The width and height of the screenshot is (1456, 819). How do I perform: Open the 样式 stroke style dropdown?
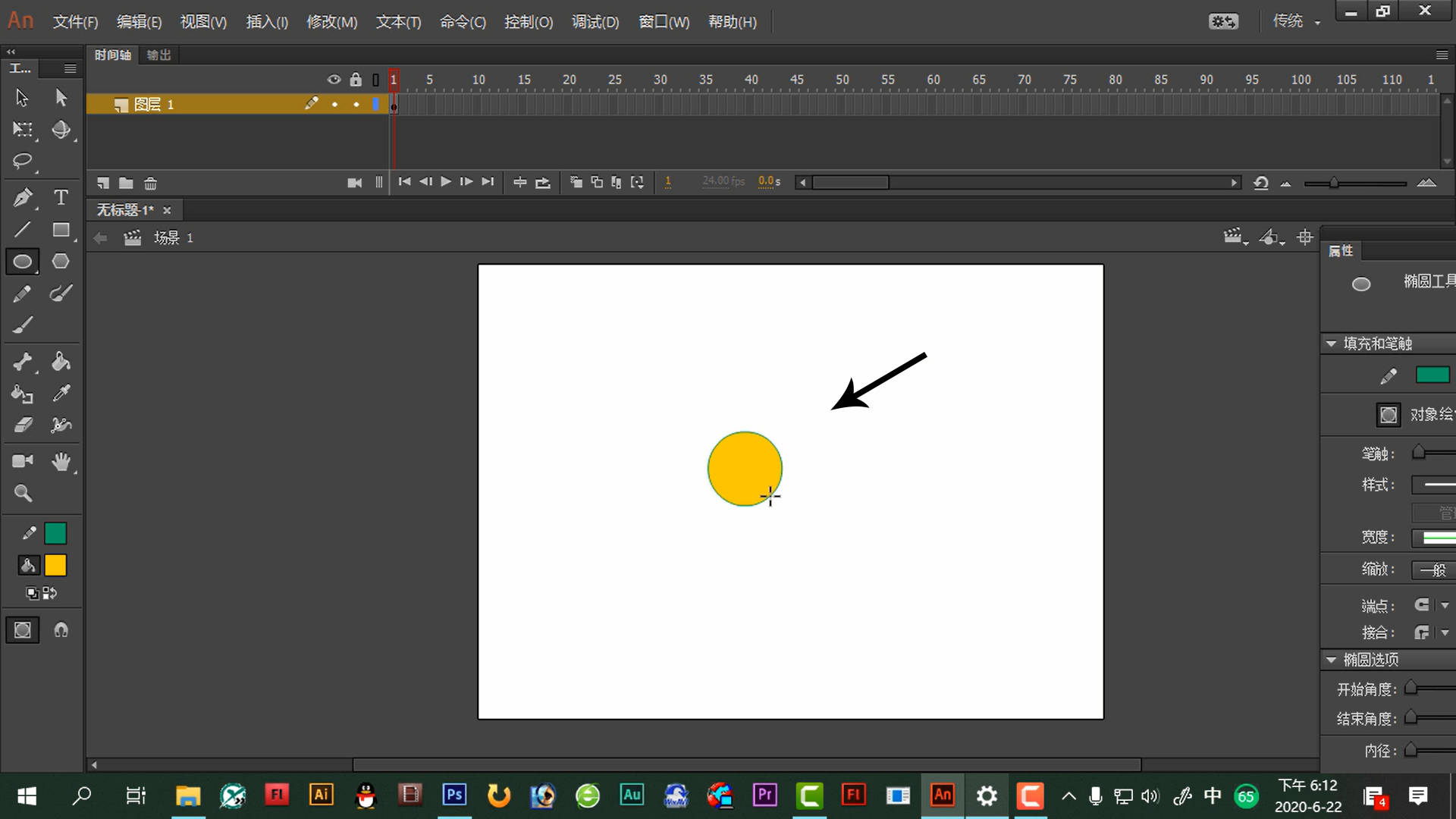point(1433,485)
